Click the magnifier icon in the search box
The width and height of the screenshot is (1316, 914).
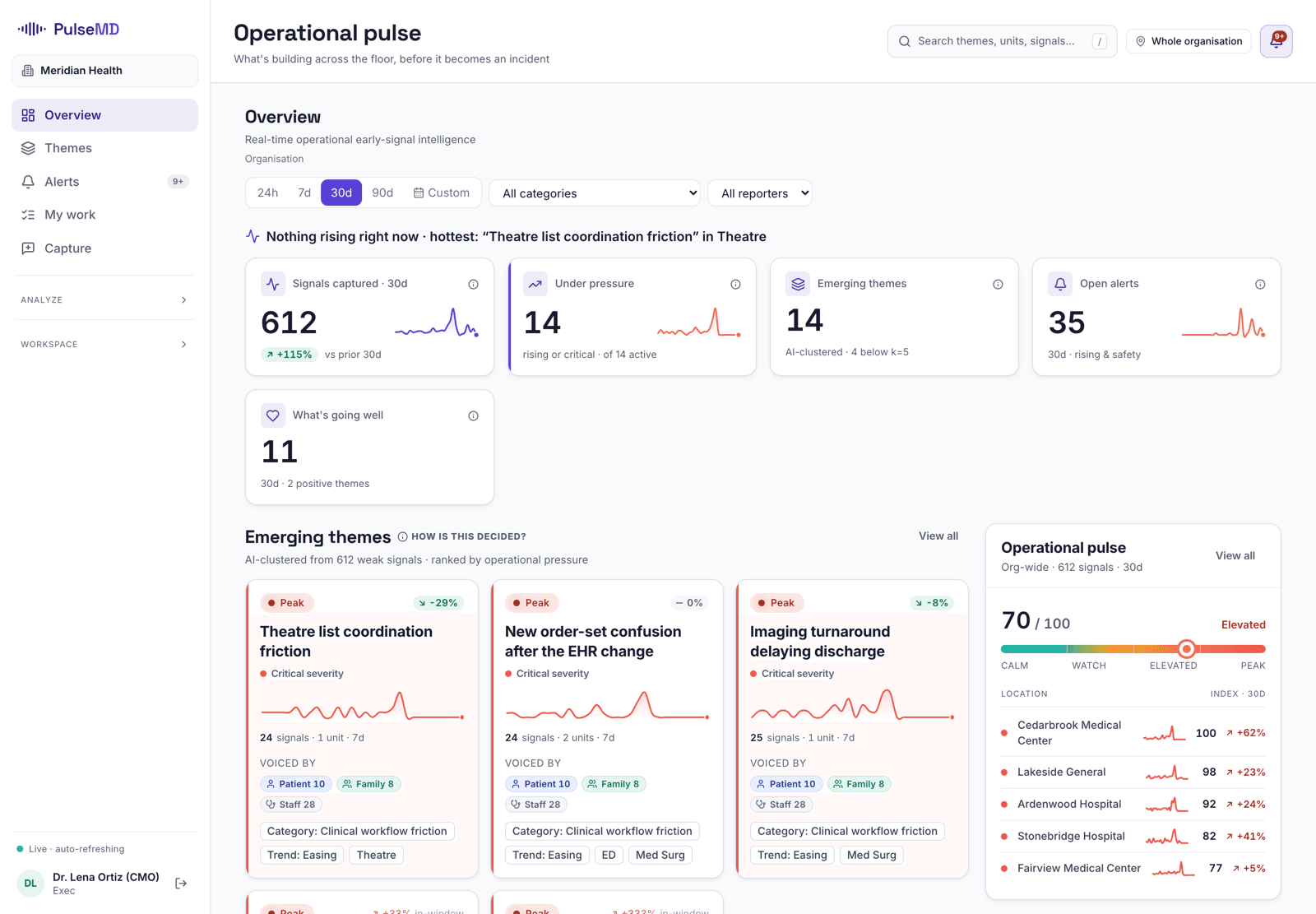pos(905,41)
